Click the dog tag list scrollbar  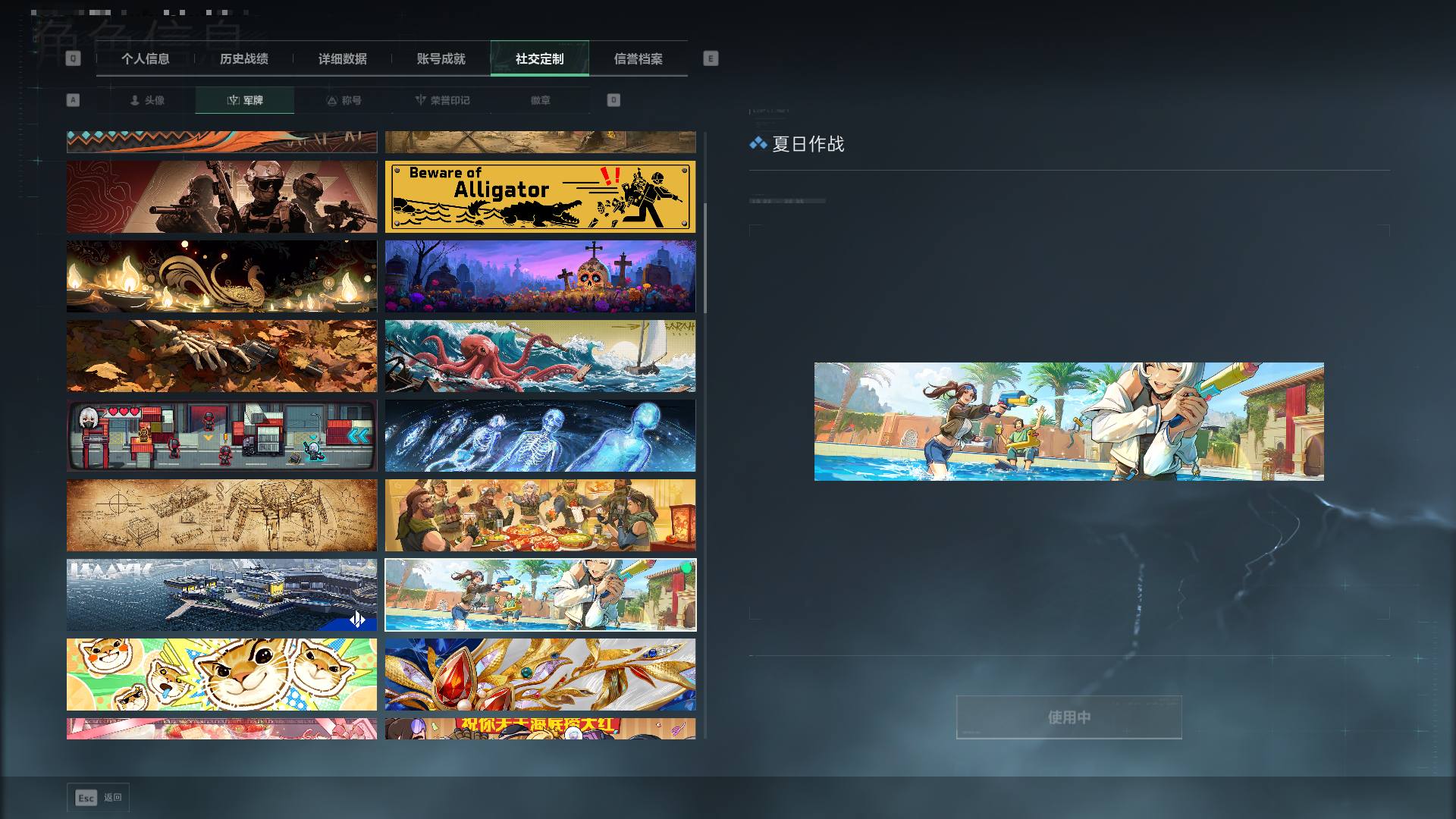click(705, 258)
